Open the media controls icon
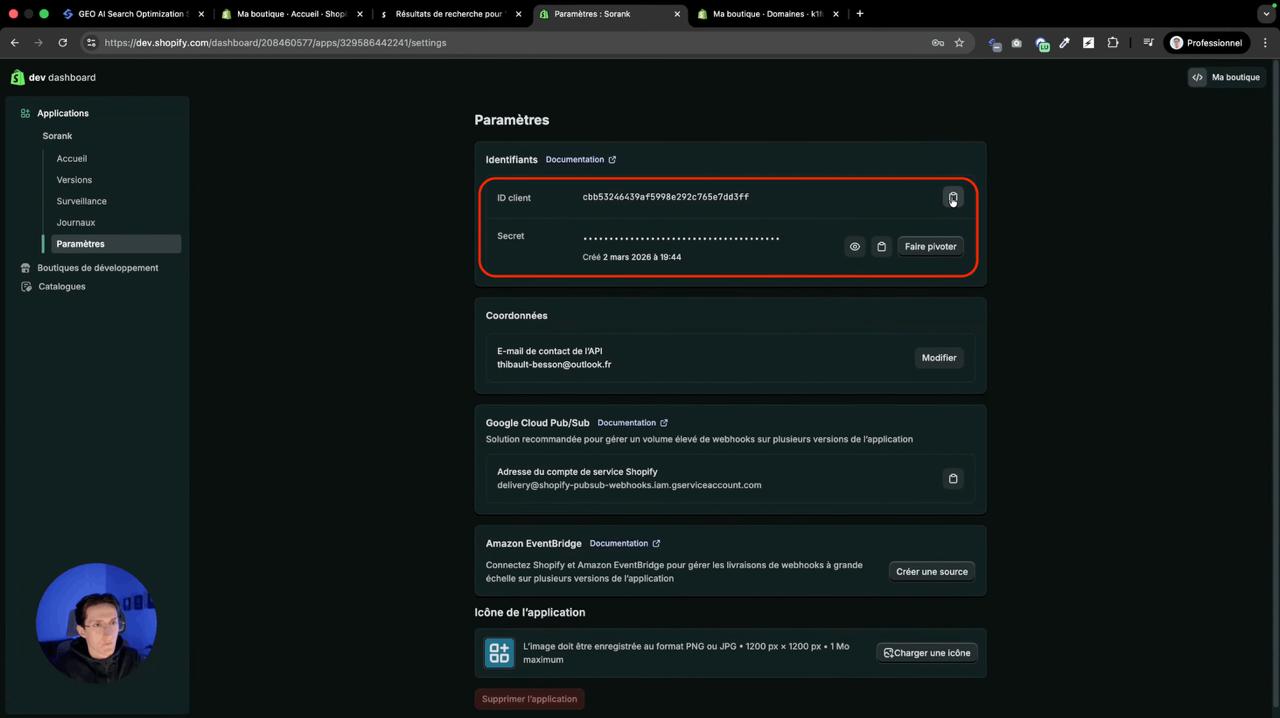The width and height of the screenshot is (1280, 718). tap(1148, 43)
